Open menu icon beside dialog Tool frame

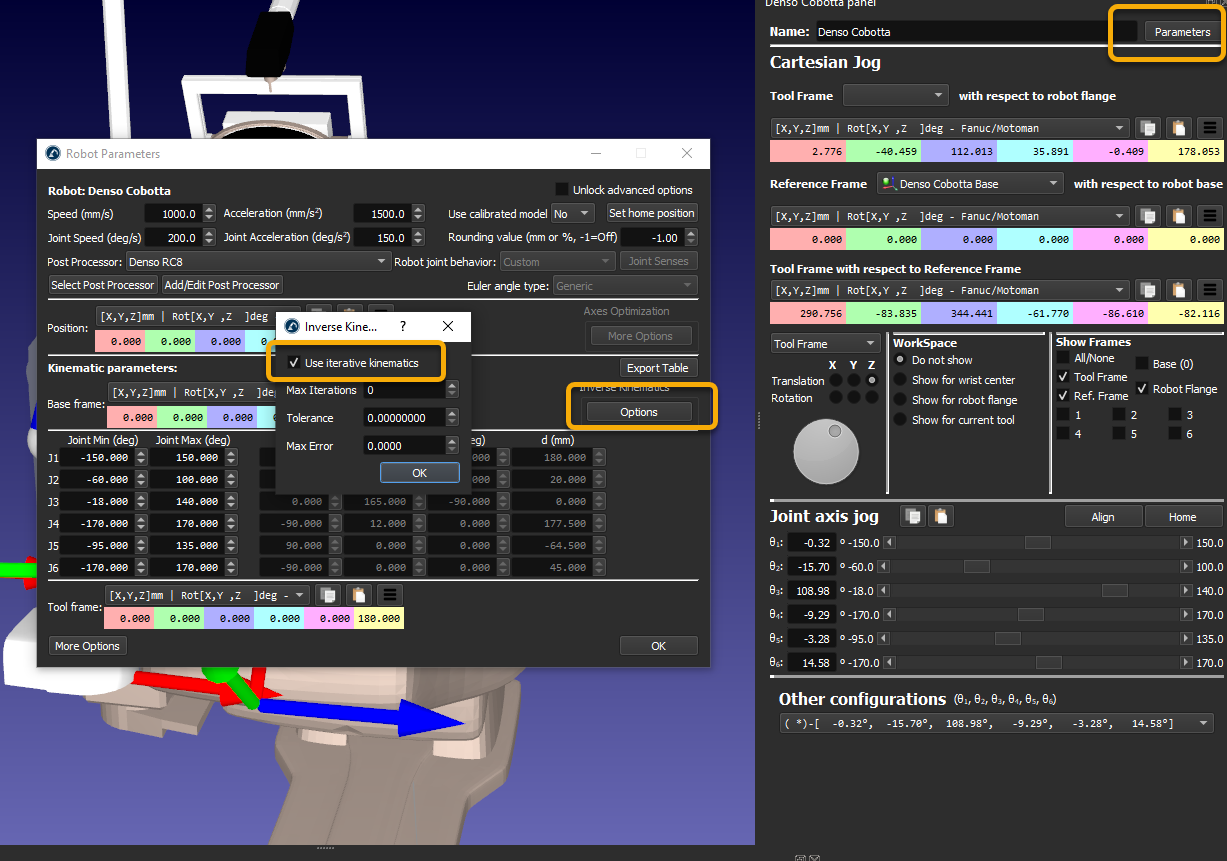[x=390, y=595]
